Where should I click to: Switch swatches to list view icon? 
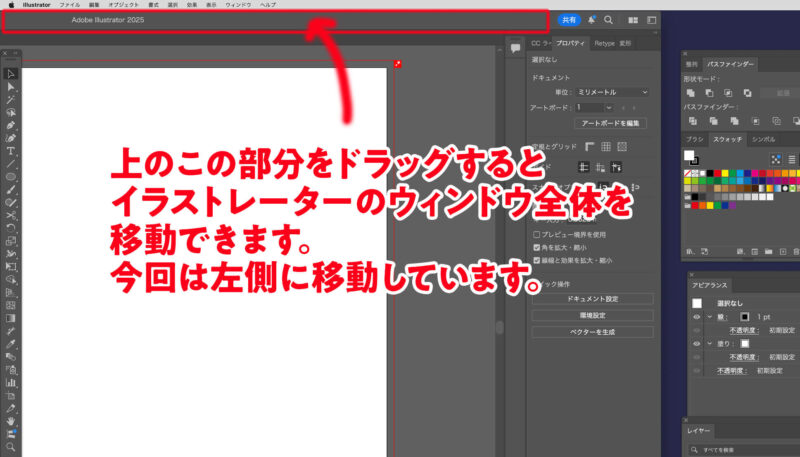(x=791, y=160)
